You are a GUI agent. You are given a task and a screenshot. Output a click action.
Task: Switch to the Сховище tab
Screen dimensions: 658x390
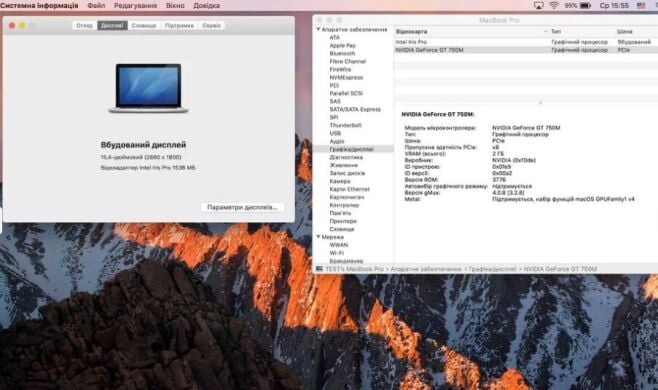click(144, 26)
